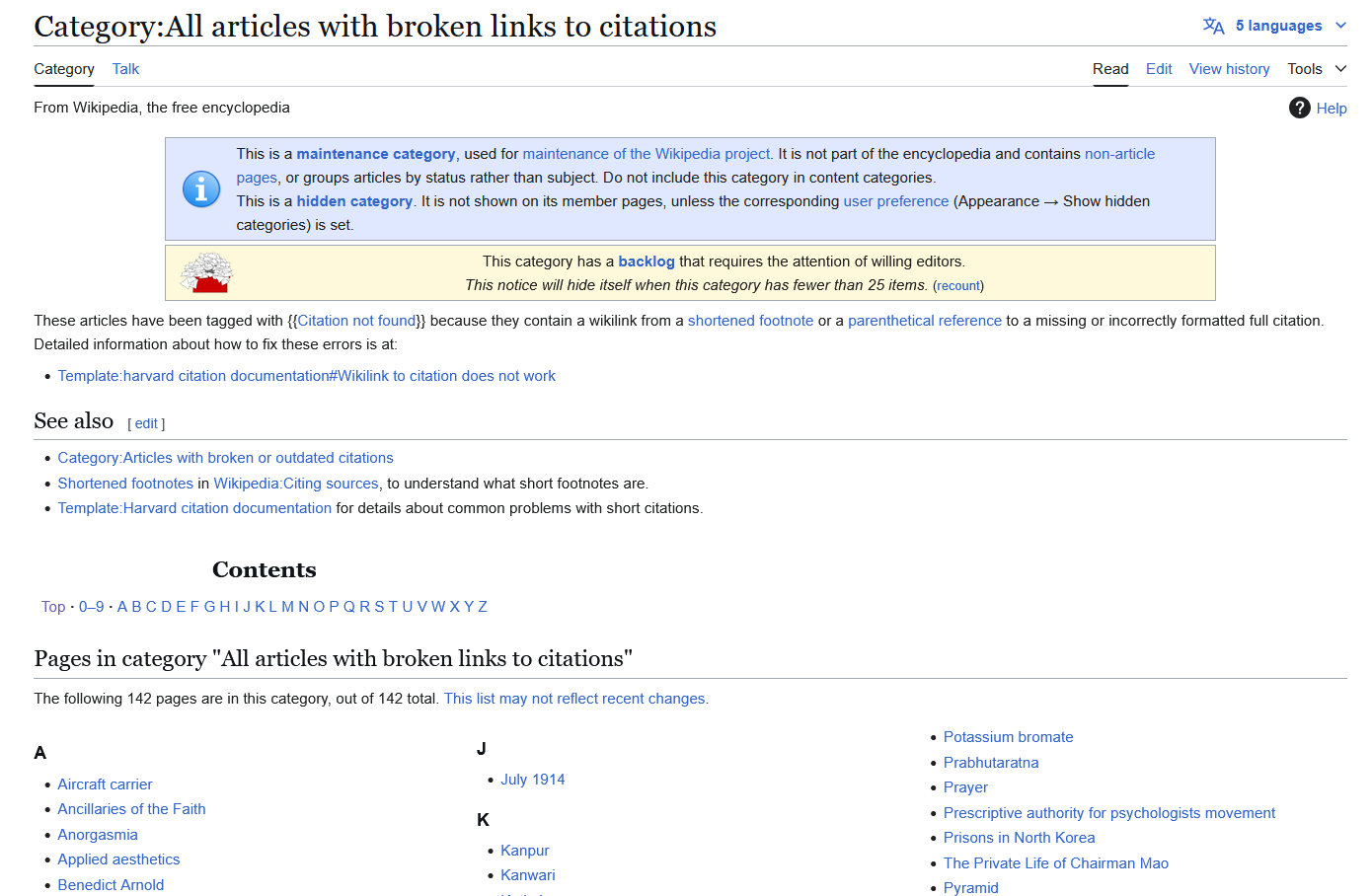The height and width of the screenshot is (896, 1372).
Task: Jump to letter M in Contents
Action: click(287, 607)
